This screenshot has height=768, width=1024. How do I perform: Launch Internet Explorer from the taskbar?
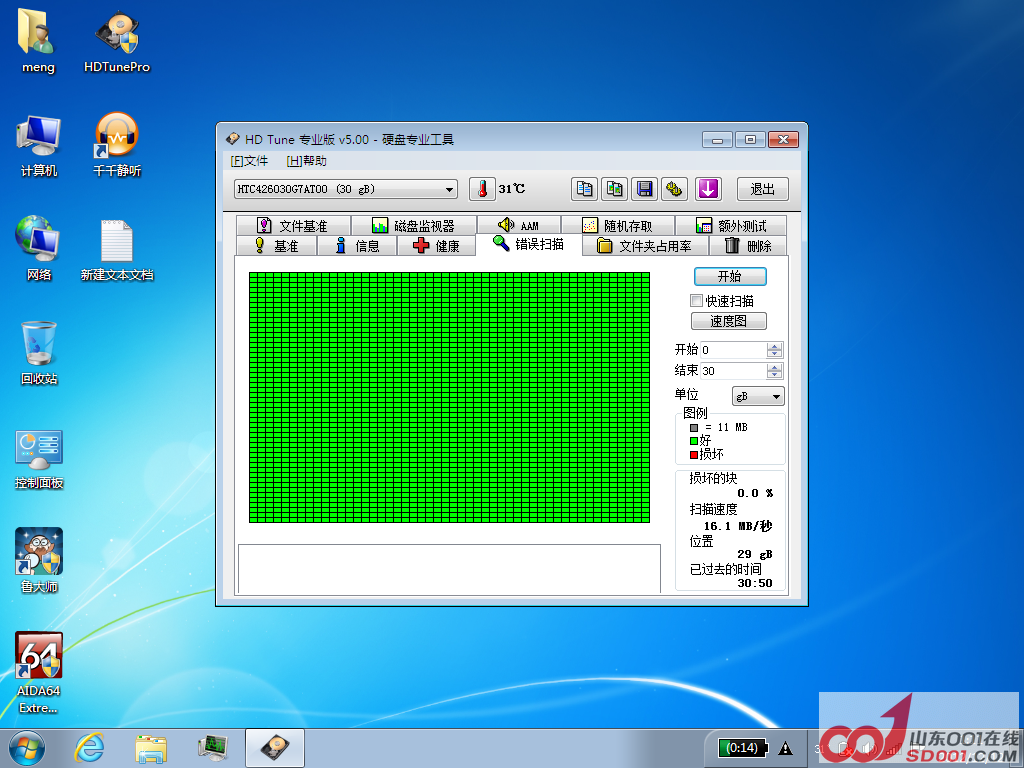89,748
